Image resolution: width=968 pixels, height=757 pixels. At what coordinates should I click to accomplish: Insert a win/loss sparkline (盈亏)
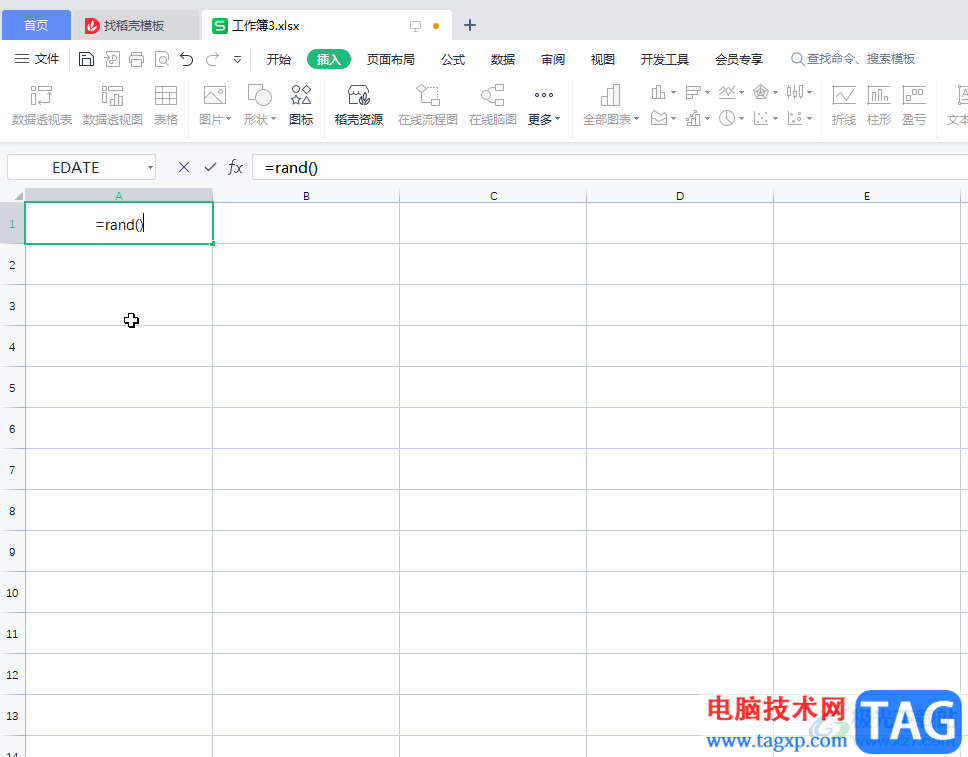point(914,105)
